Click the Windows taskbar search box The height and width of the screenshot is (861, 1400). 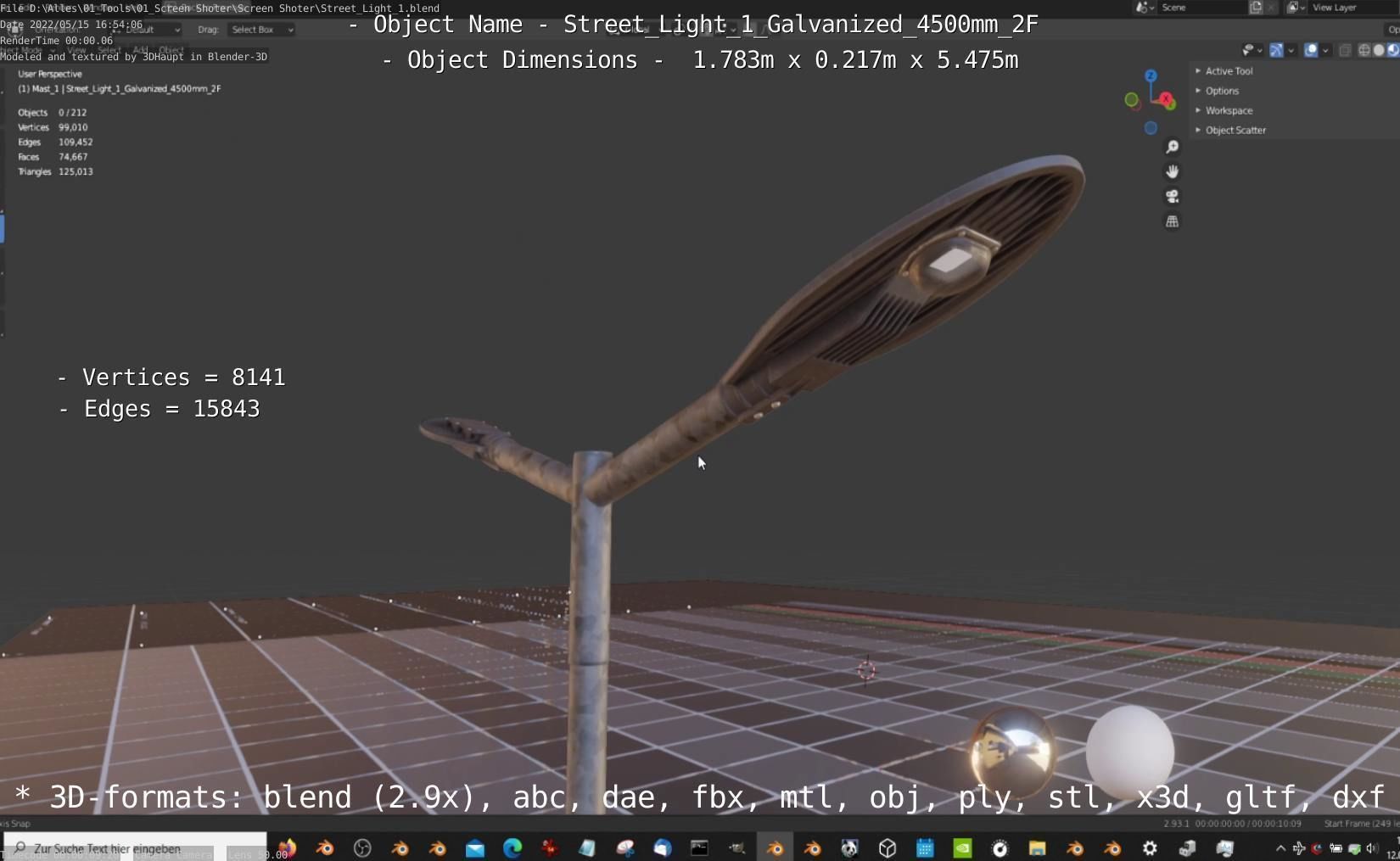coord(136,847)
